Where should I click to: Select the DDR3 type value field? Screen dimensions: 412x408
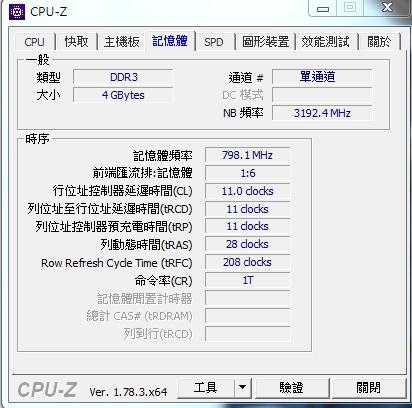point(123,77)
